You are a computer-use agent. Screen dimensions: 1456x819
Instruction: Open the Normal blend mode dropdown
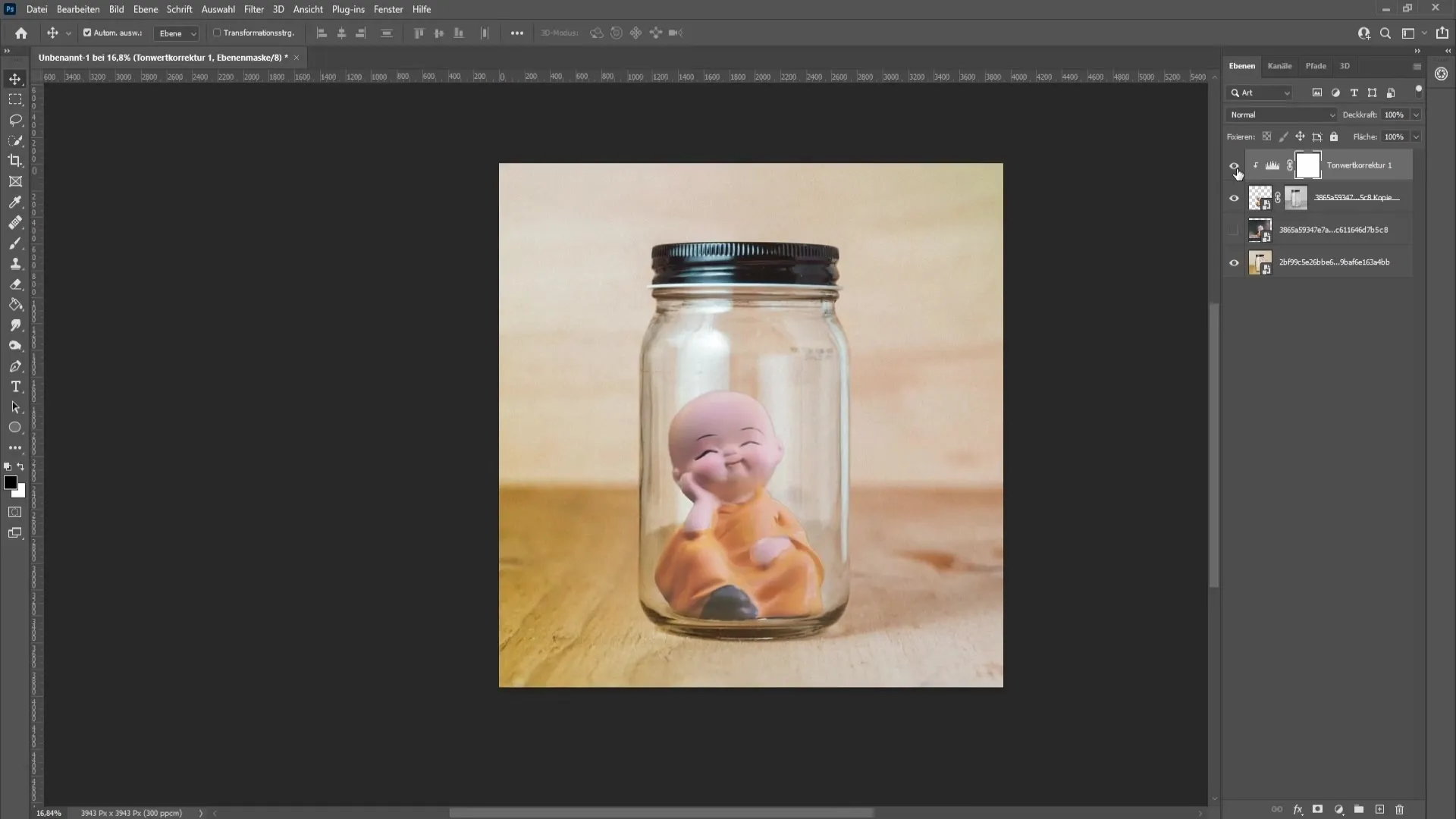[x=1282, y=115]
